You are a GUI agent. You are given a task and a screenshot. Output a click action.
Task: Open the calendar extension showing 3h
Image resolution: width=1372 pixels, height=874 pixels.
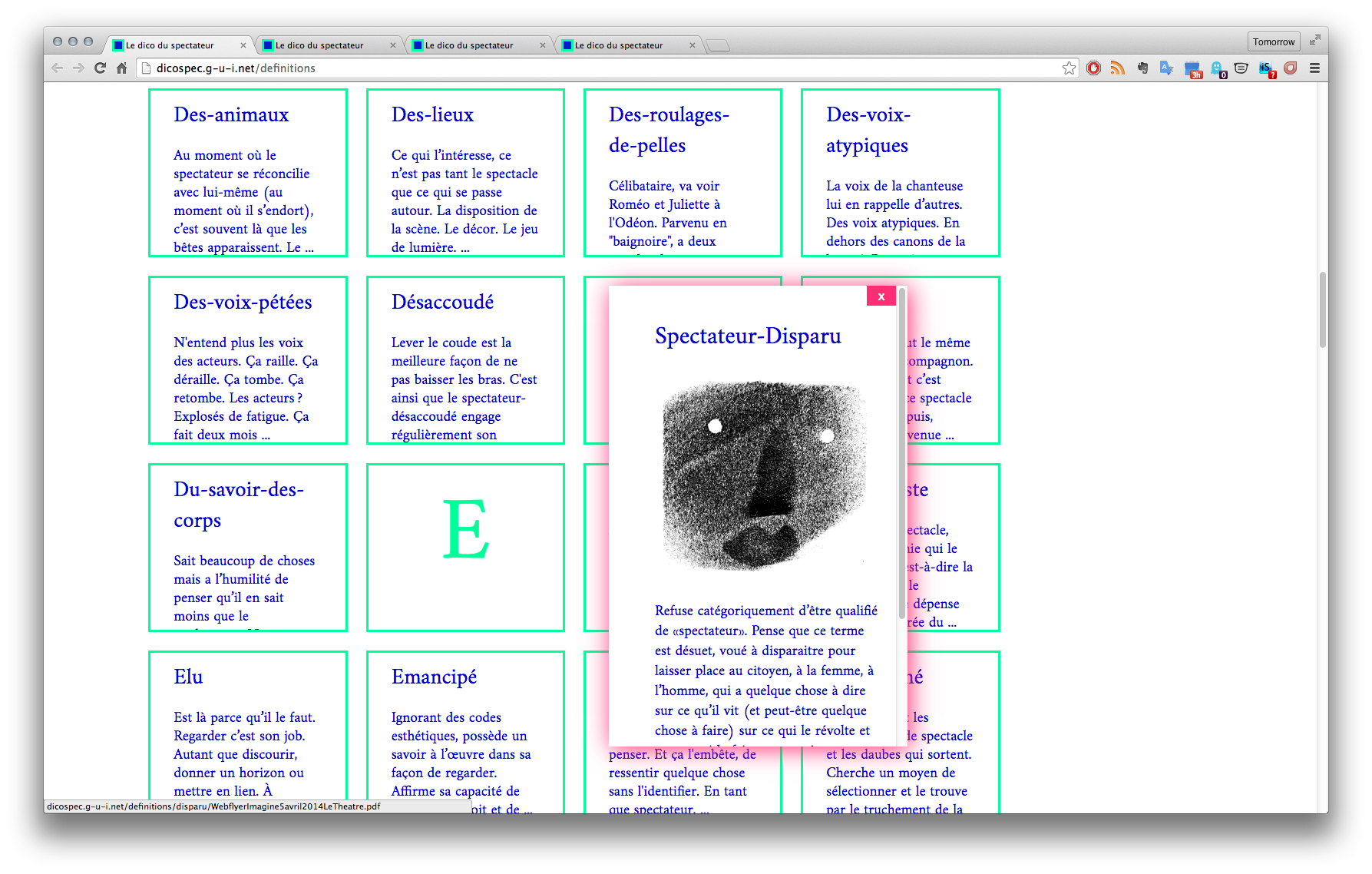(x=1192, y=69)
